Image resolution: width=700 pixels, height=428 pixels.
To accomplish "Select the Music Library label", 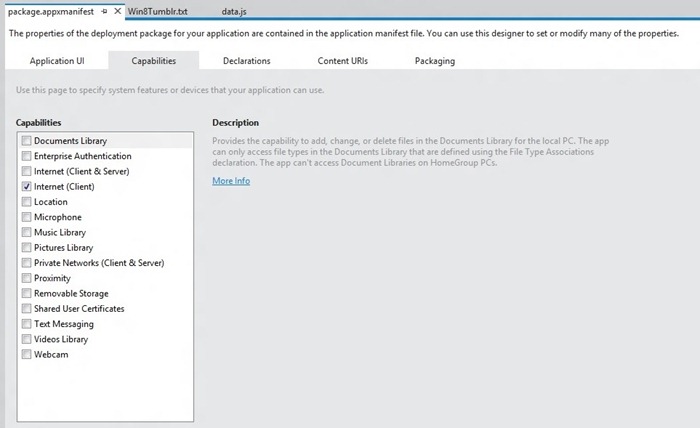I will tap(60, 232).
